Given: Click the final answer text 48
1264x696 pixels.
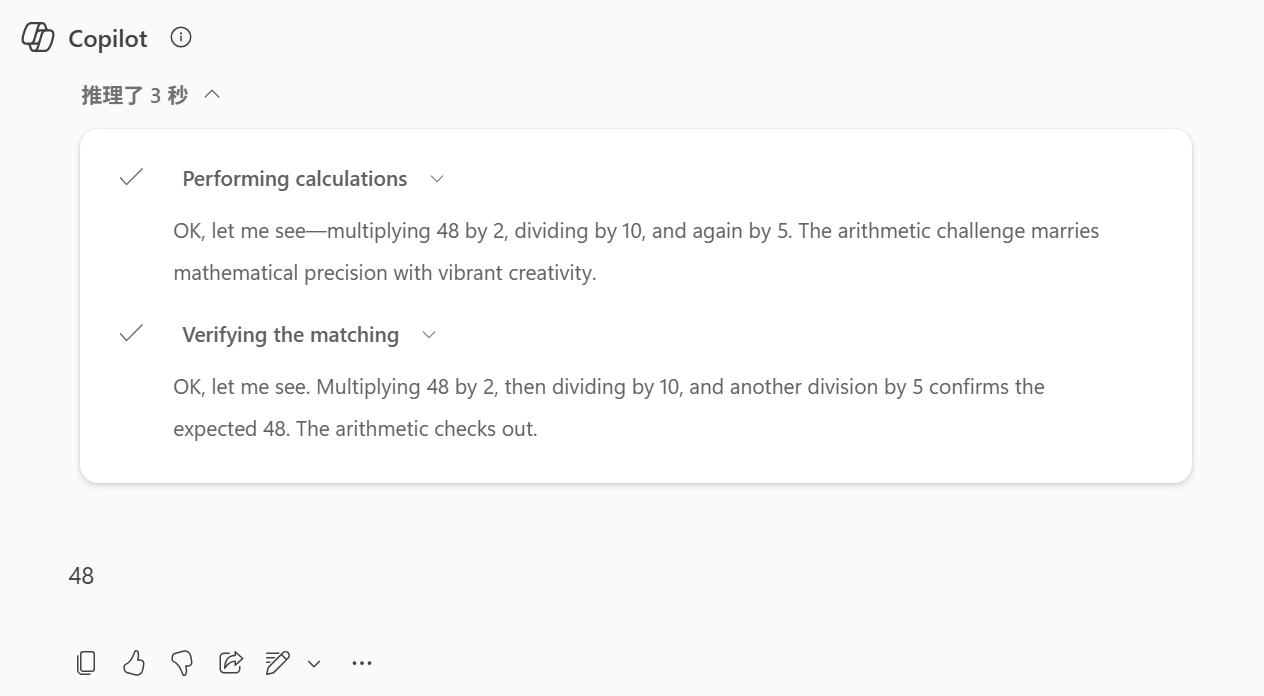Looking at the screenshot, I should tap(81, 576).
